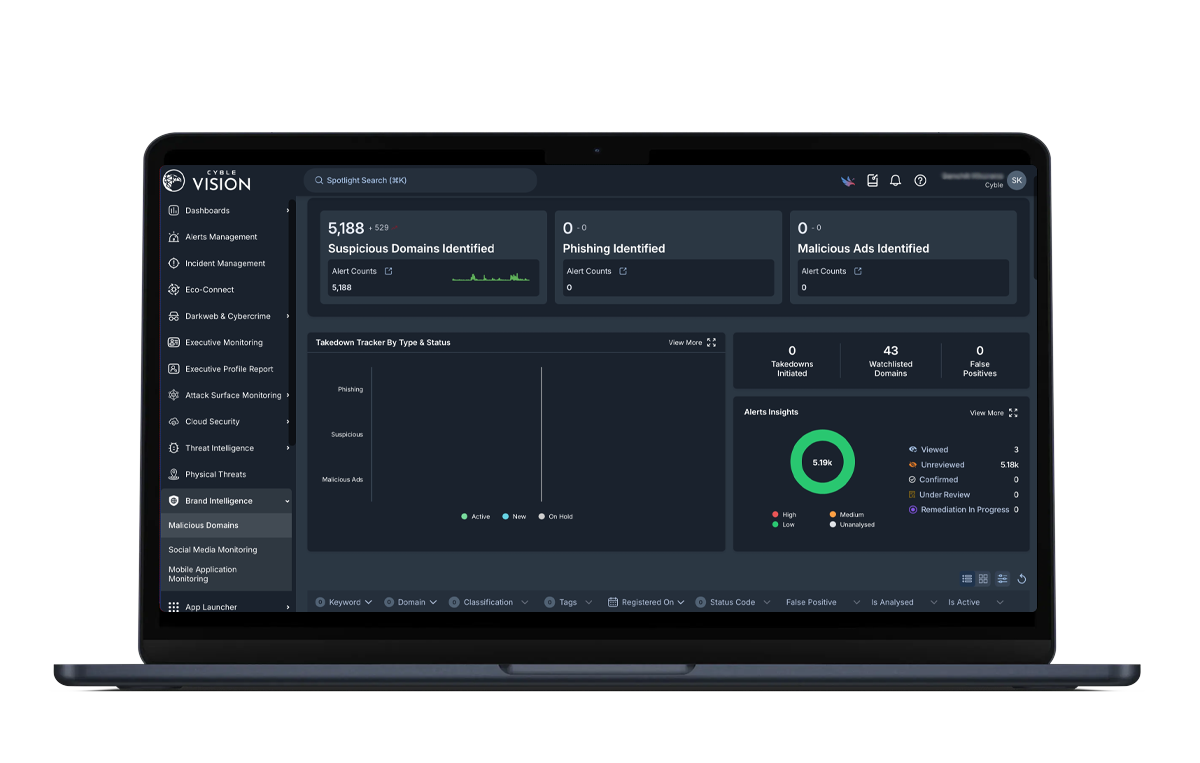Select the Attack Surface Monitoring icon
Image resolution: width=1200 pixels, height=763 pixels.
(x=173, y=395)
